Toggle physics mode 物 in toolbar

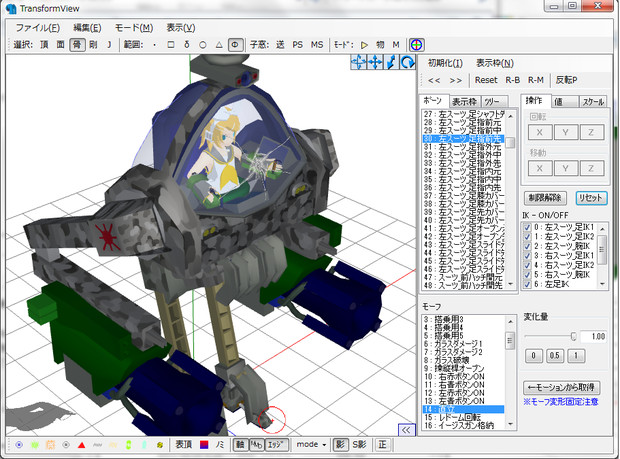pos(380,45)
